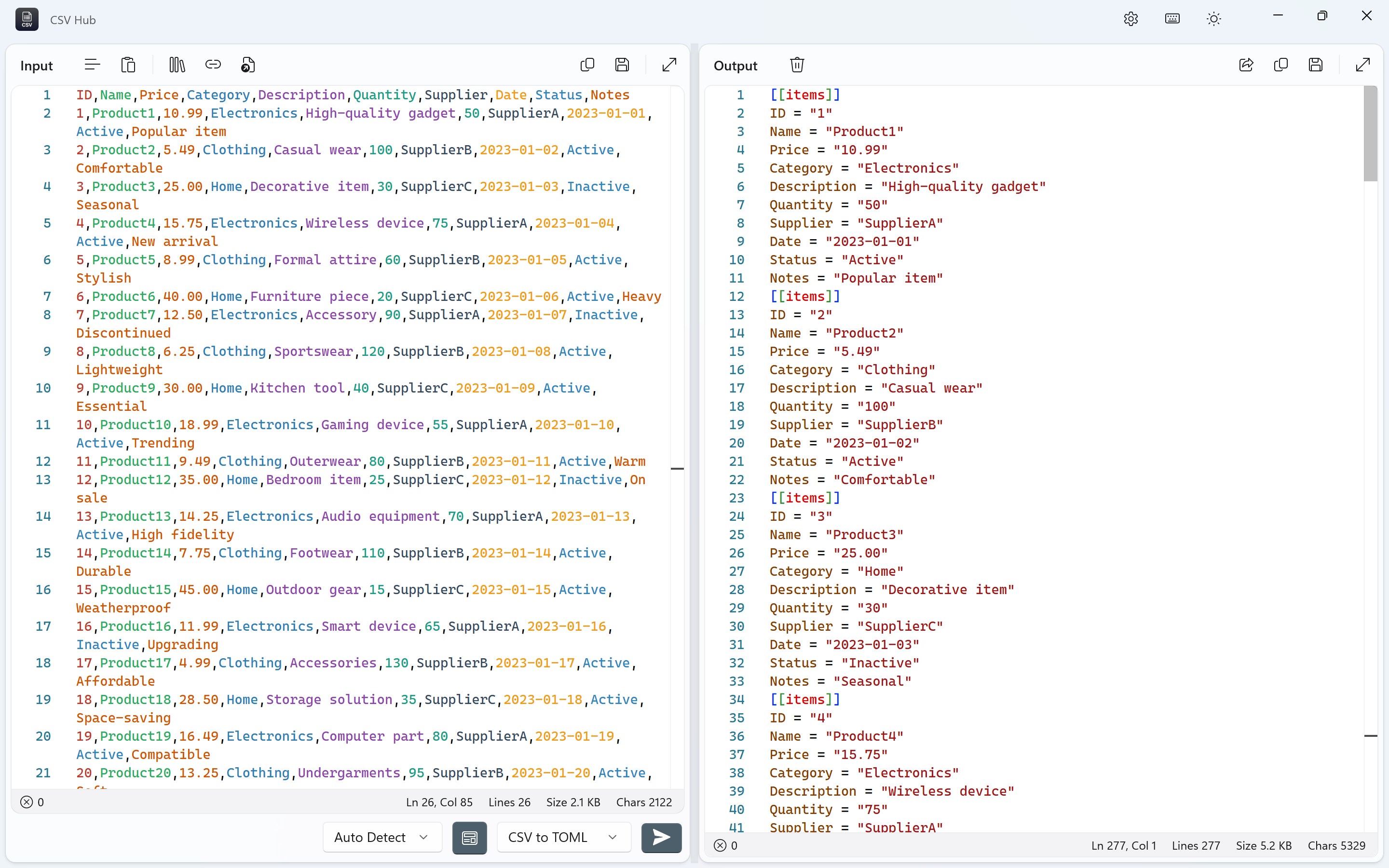
Task: Toggle word wrap in the Input editor
Action: (92, 64)
